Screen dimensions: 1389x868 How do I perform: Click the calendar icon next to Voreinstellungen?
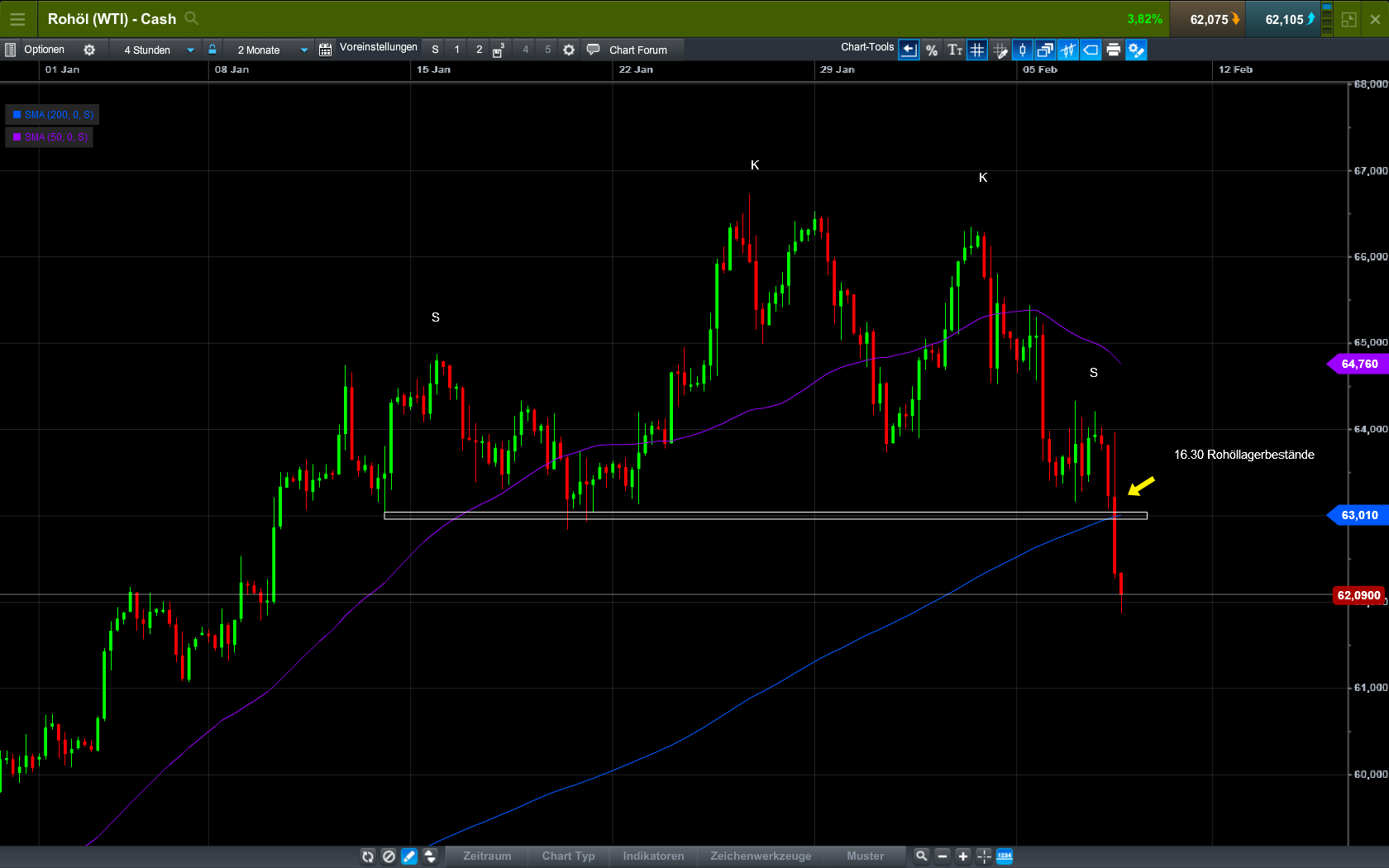[324, 49]
